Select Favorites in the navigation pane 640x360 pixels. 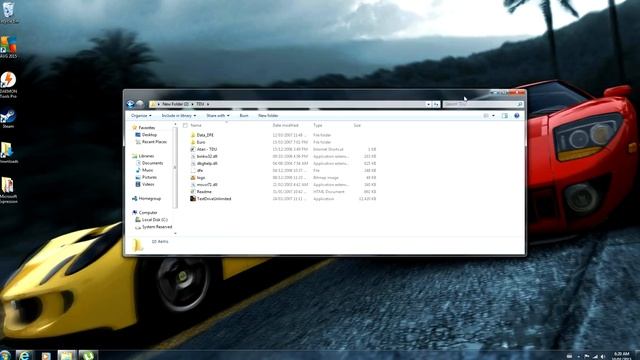point(147,128)
